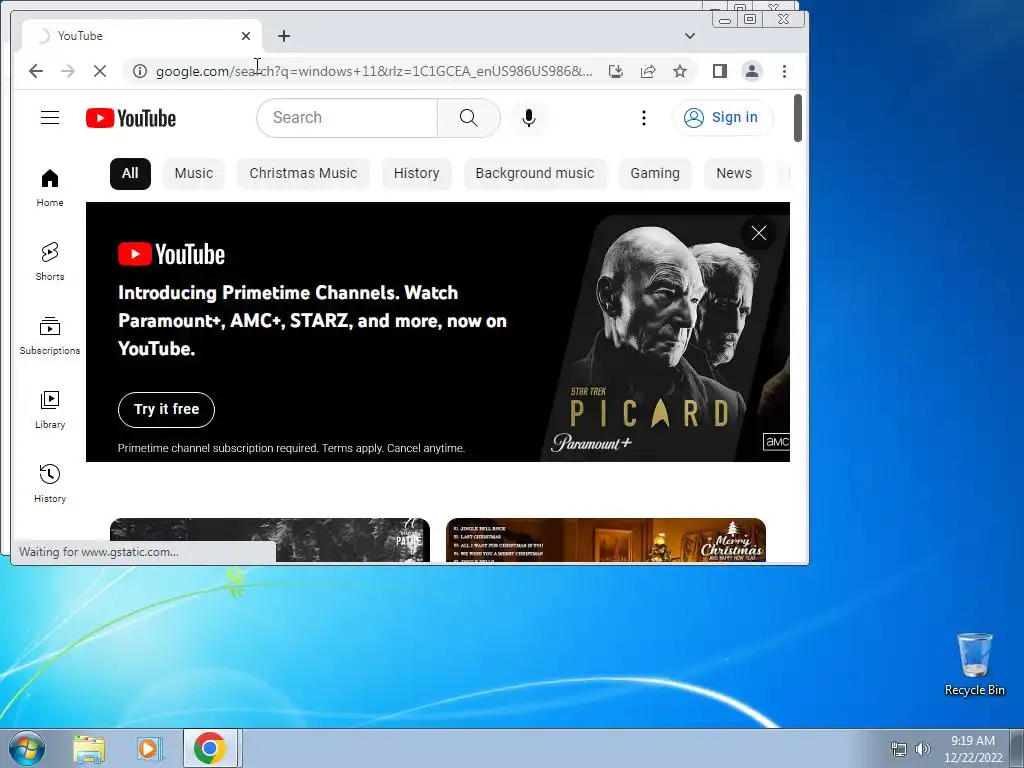1024x768 pixels.
Task: Click the Picard promo image
Action: (x=666, y=336)
